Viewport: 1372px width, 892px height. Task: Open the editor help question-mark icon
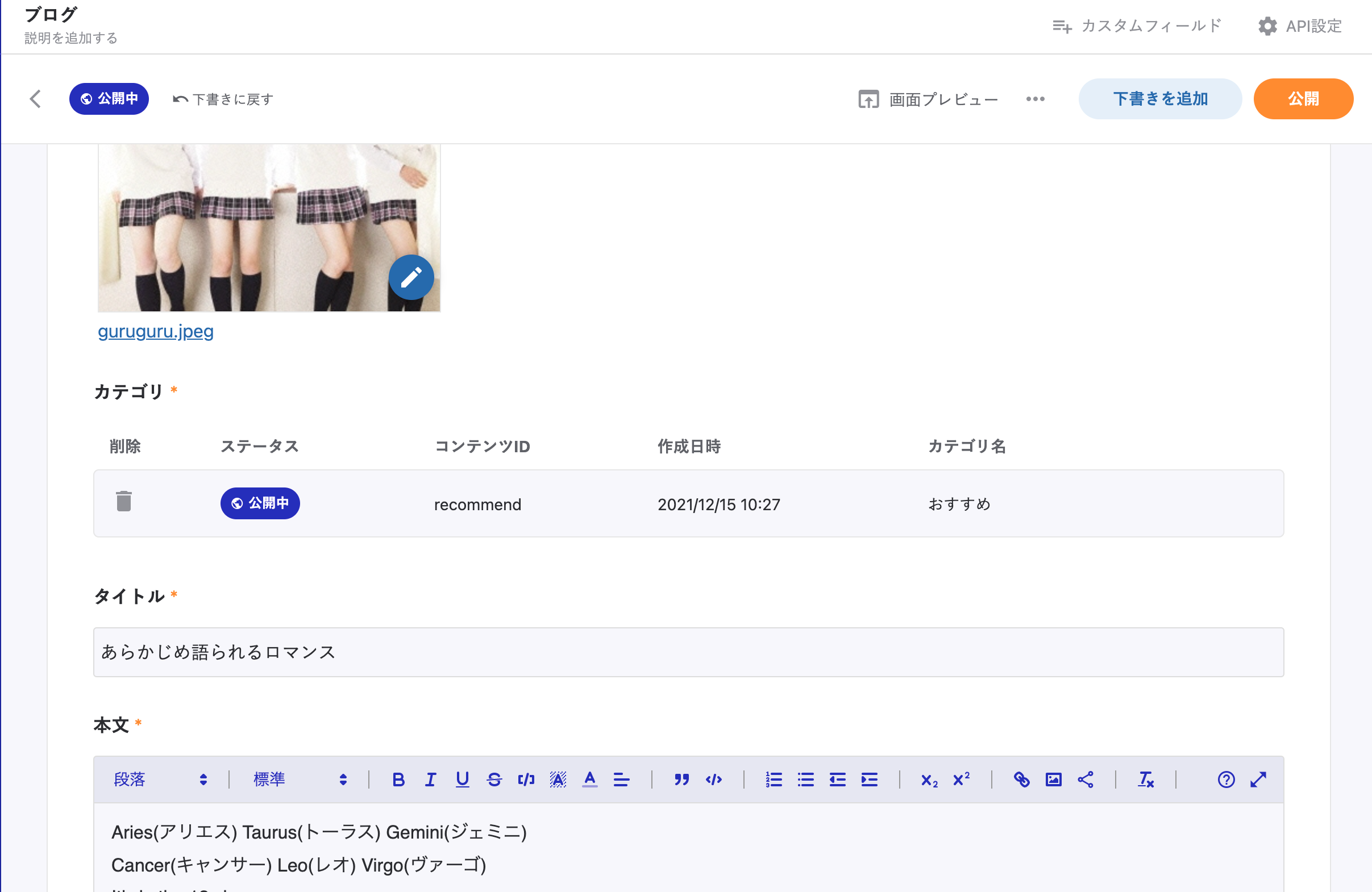1225,780
